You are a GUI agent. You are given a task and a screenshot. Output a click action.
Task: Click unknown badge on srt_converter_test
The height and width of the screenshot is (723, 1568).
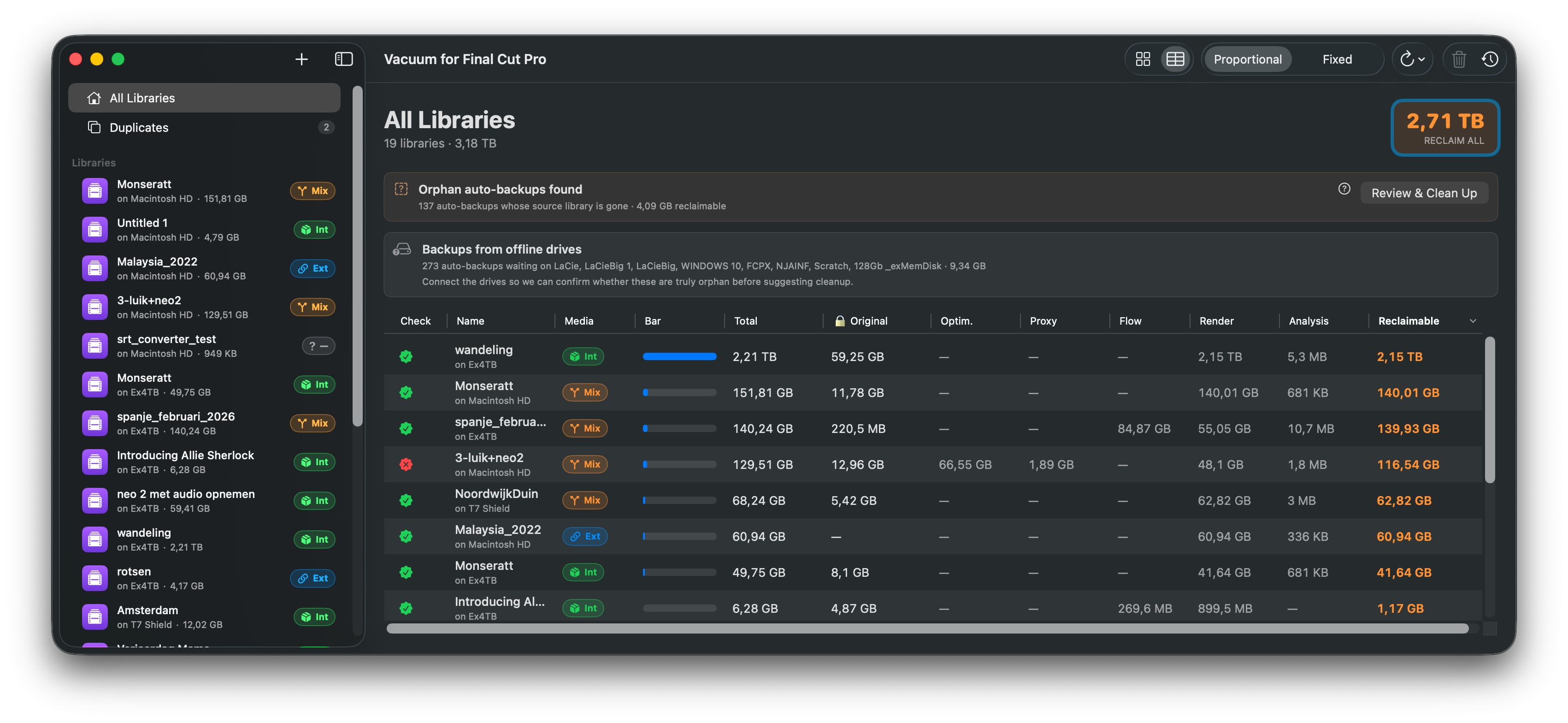pyautogui.click(x=318, y=346)
